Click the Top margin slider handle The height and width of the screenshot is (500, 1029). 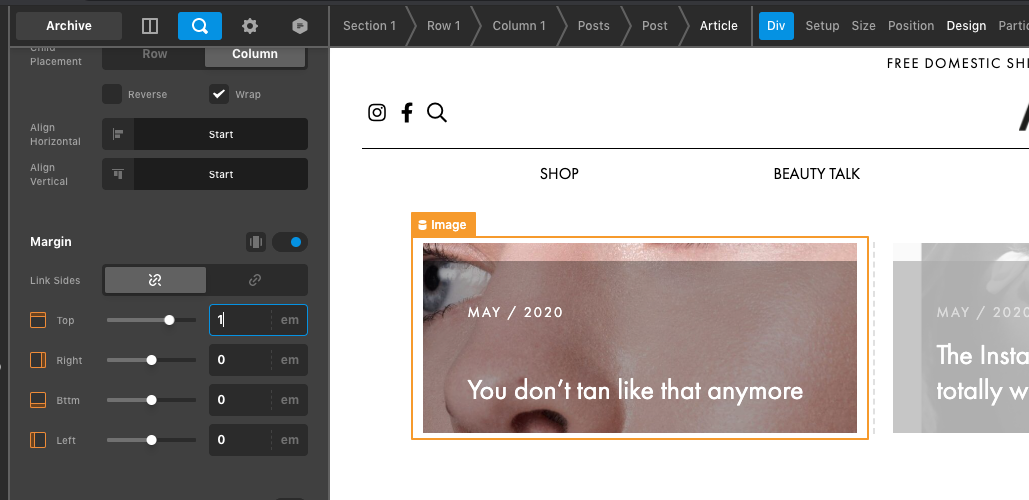[169, 320]
